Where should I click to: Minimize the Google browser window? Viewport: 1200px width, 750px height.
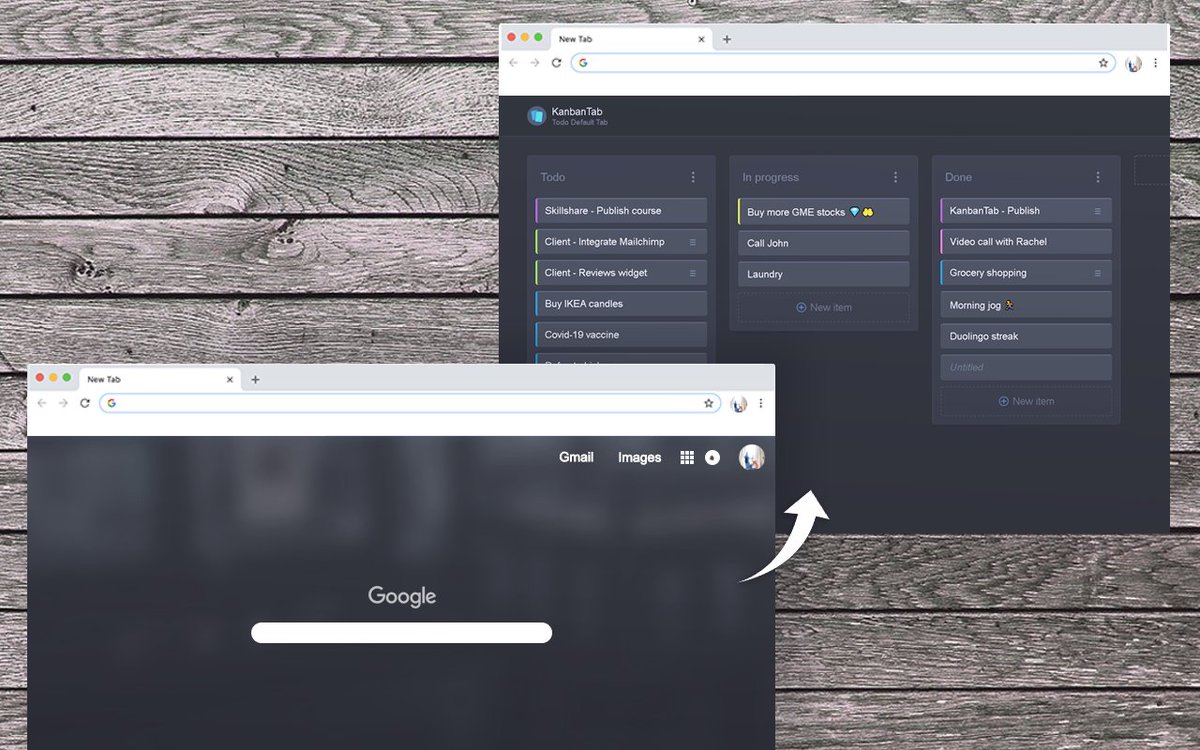[x=54, y=377]
